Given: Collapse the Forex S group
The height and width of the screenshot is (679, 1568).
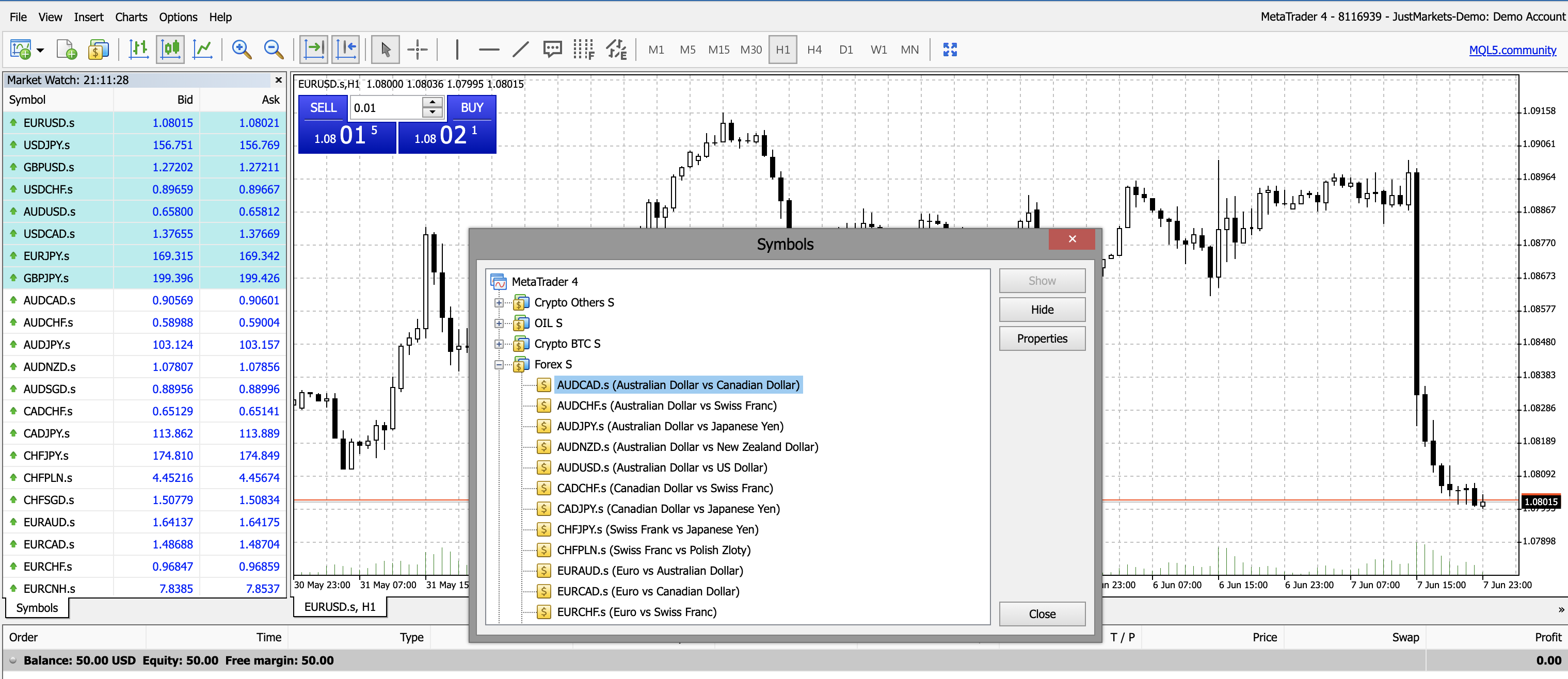Looking at the screenshot, I should pyautogui.click(x=499, y=364).
